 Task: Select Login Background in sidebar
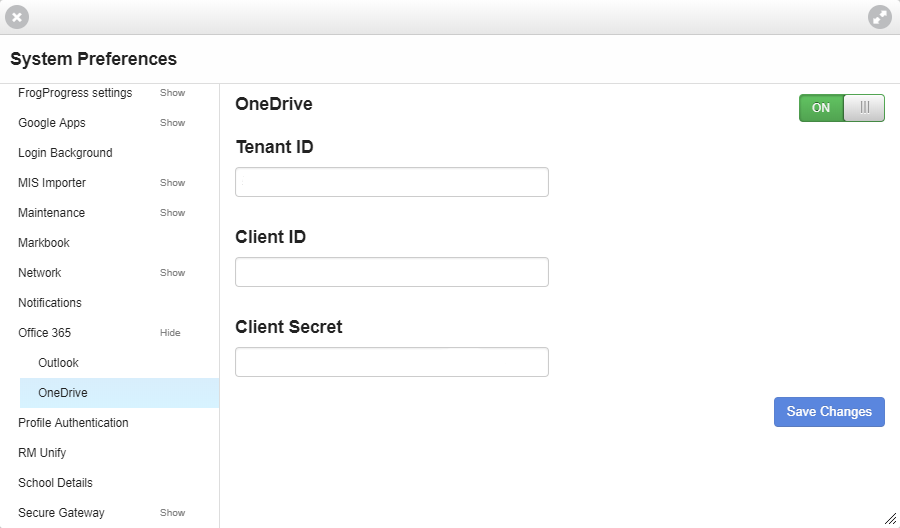[65, 153]
